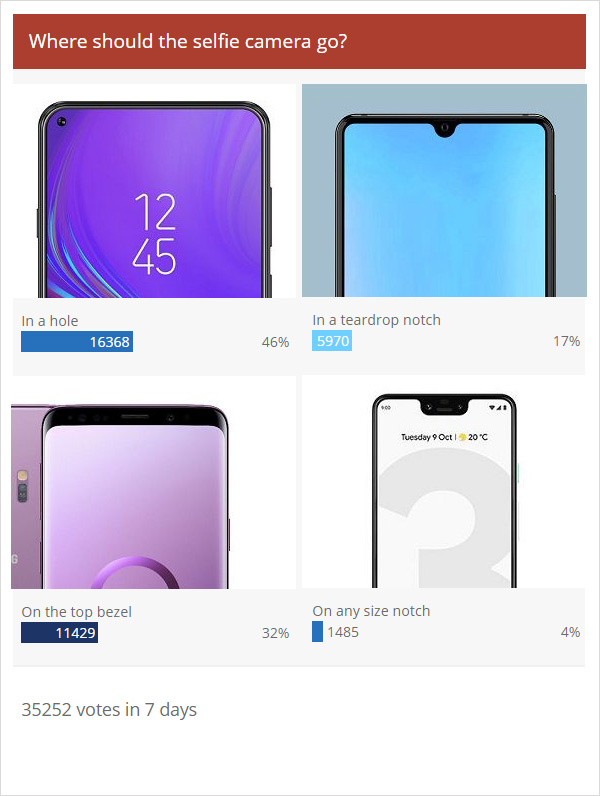Click the 5970 votes light-blue bar

[332, 341]
